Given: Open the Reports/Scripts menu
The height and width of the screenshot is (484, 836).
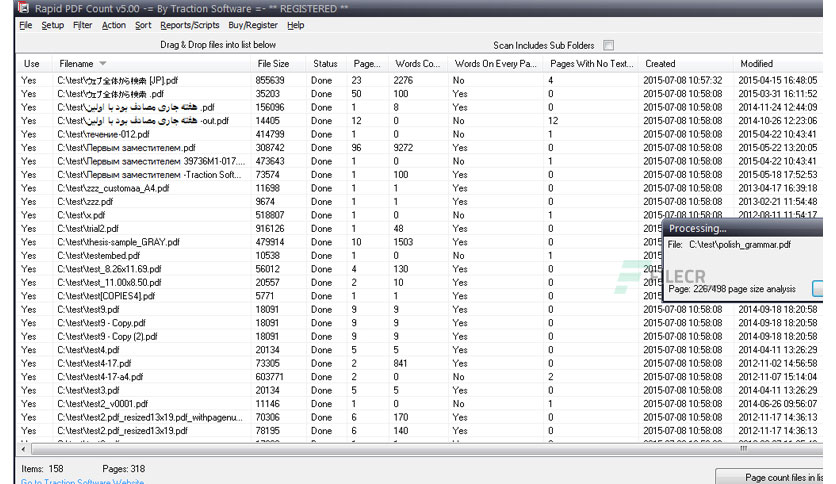Looking at the screenshot, I should [189, 25].
